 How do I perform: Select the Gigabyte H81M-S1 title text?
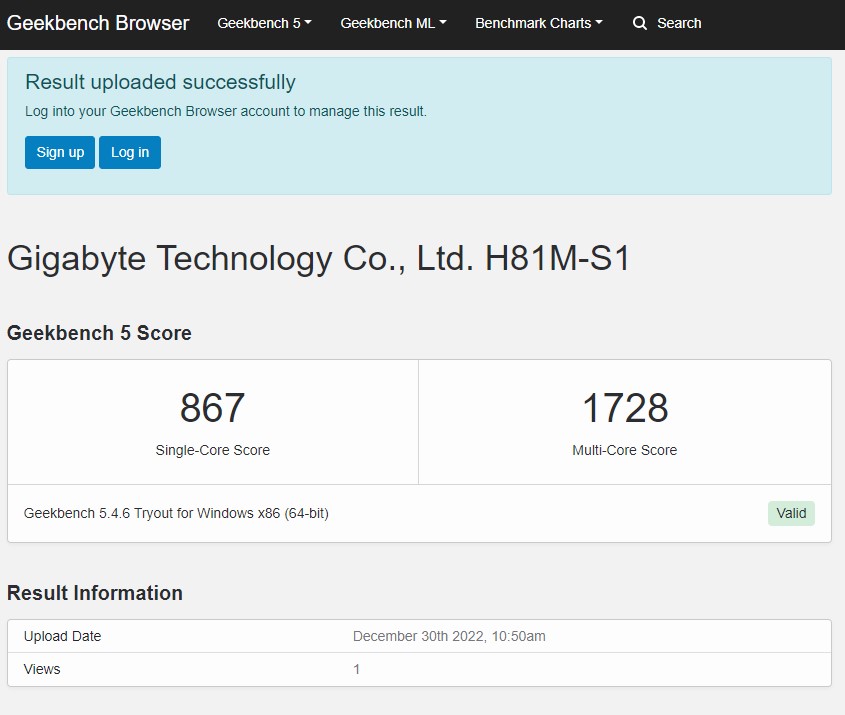click(318, 259)
